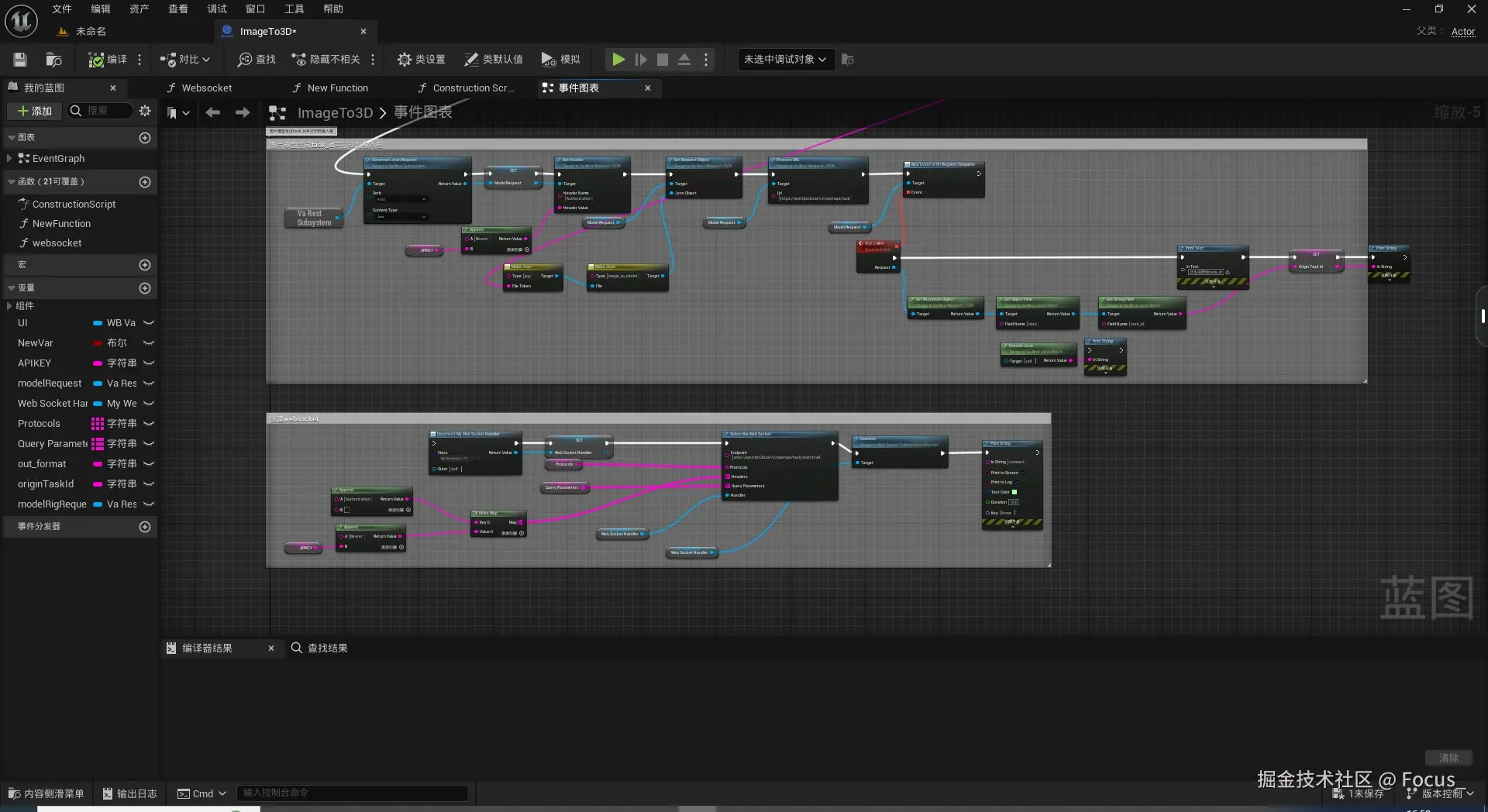Click the 添加 Add button
Screen dimensions: 1488x812
[x=35, y=111]
